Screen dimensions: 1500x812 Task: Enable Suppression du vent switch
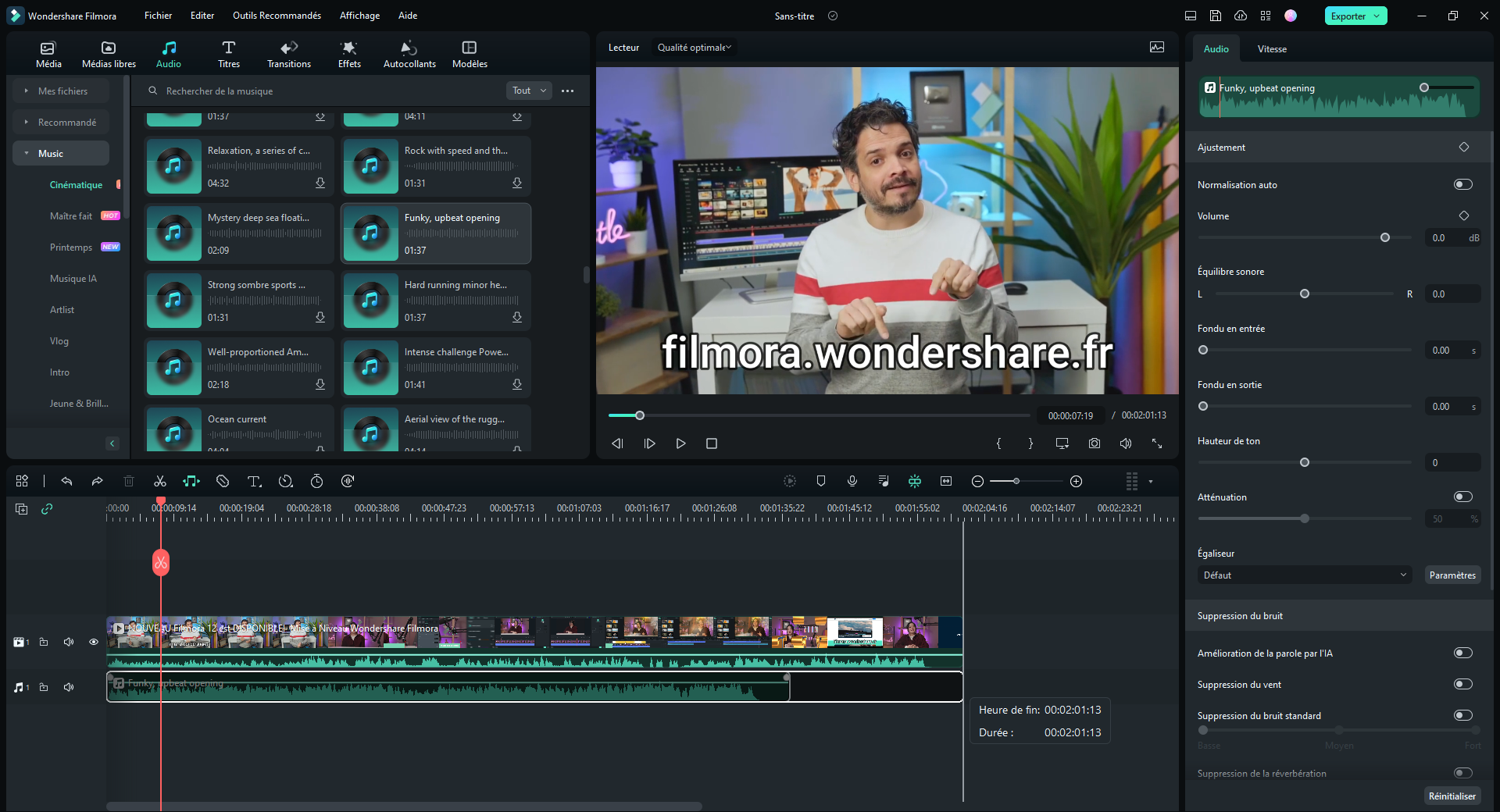(1463, 684)
